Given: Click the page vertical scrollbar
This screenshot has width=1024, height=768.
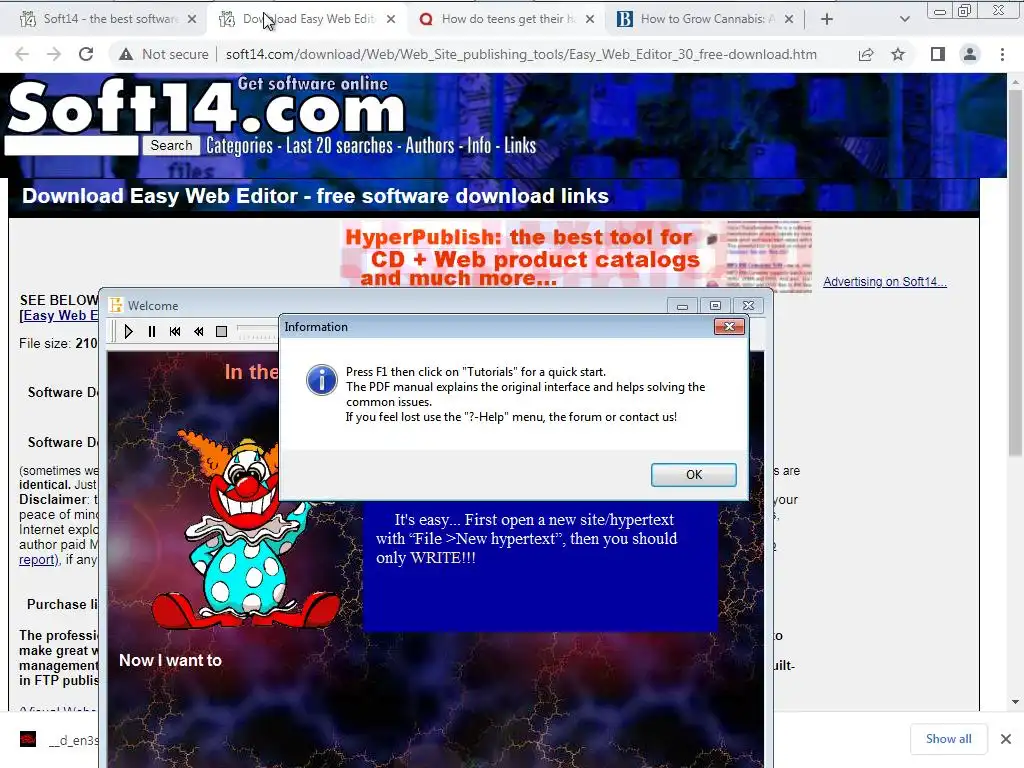Looking at the screenshot, I should (x=1015, y=271).
